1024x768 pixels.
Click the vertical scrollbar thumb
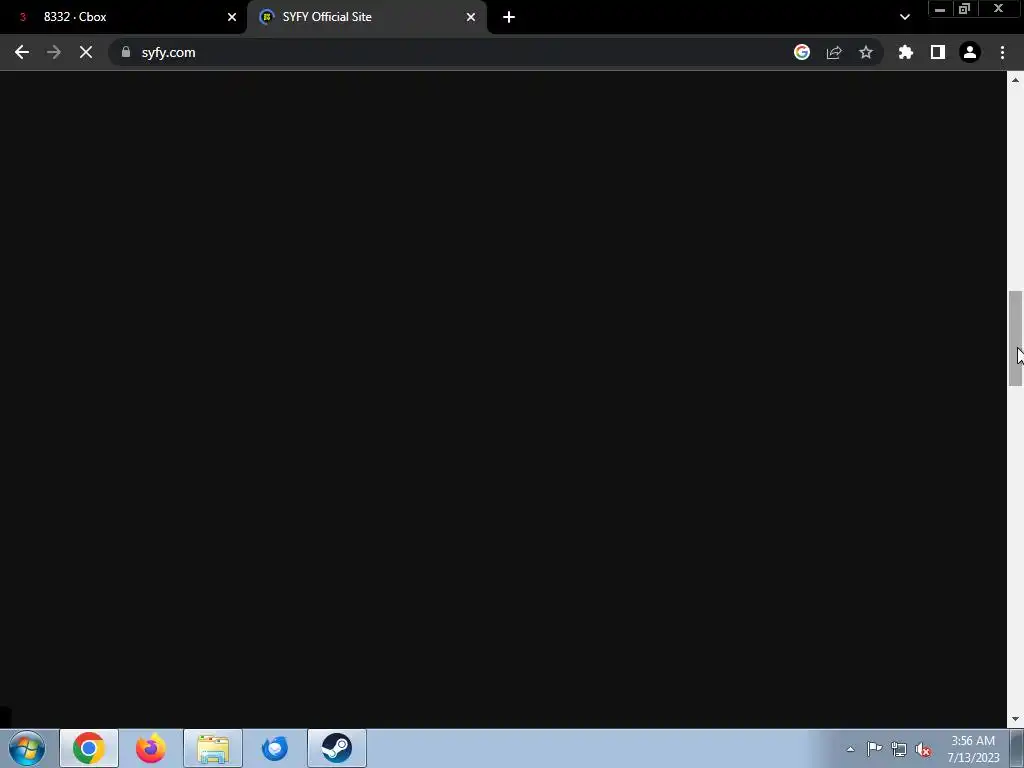pyautogui.click(x=1015, y=338)
